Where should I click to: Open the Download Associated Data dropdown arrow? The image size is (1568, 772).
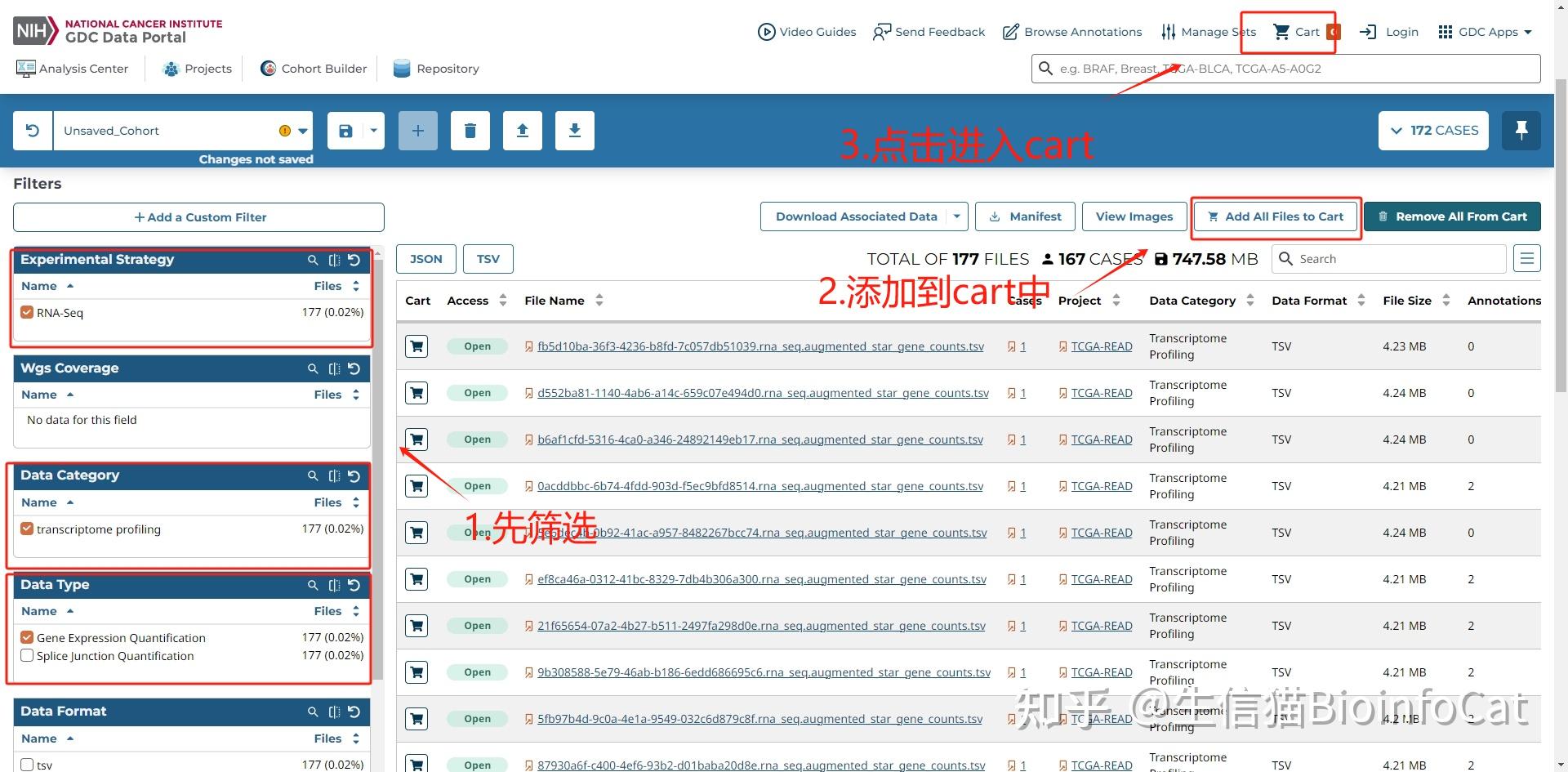point(955,216)
